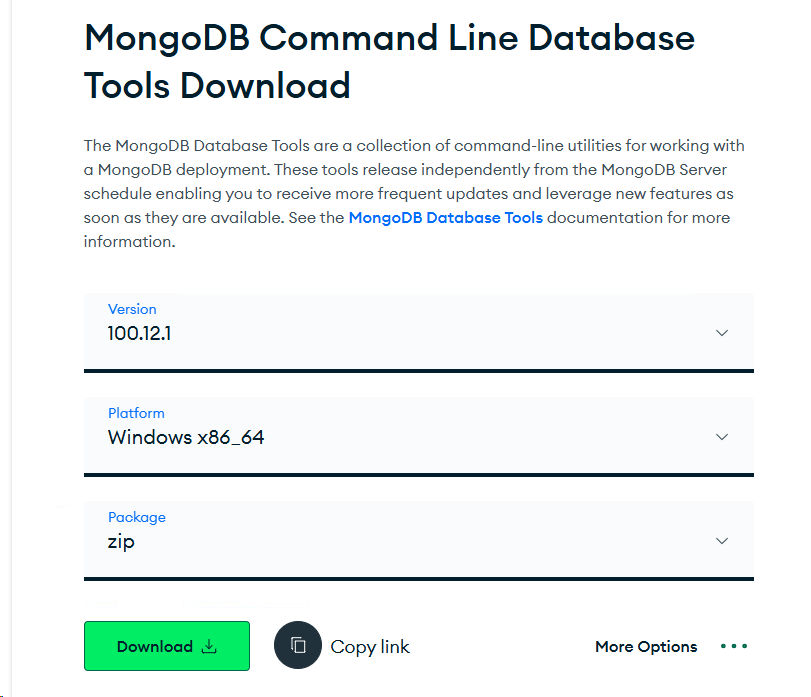Click the description paragraph text

[x=414, y=193]
